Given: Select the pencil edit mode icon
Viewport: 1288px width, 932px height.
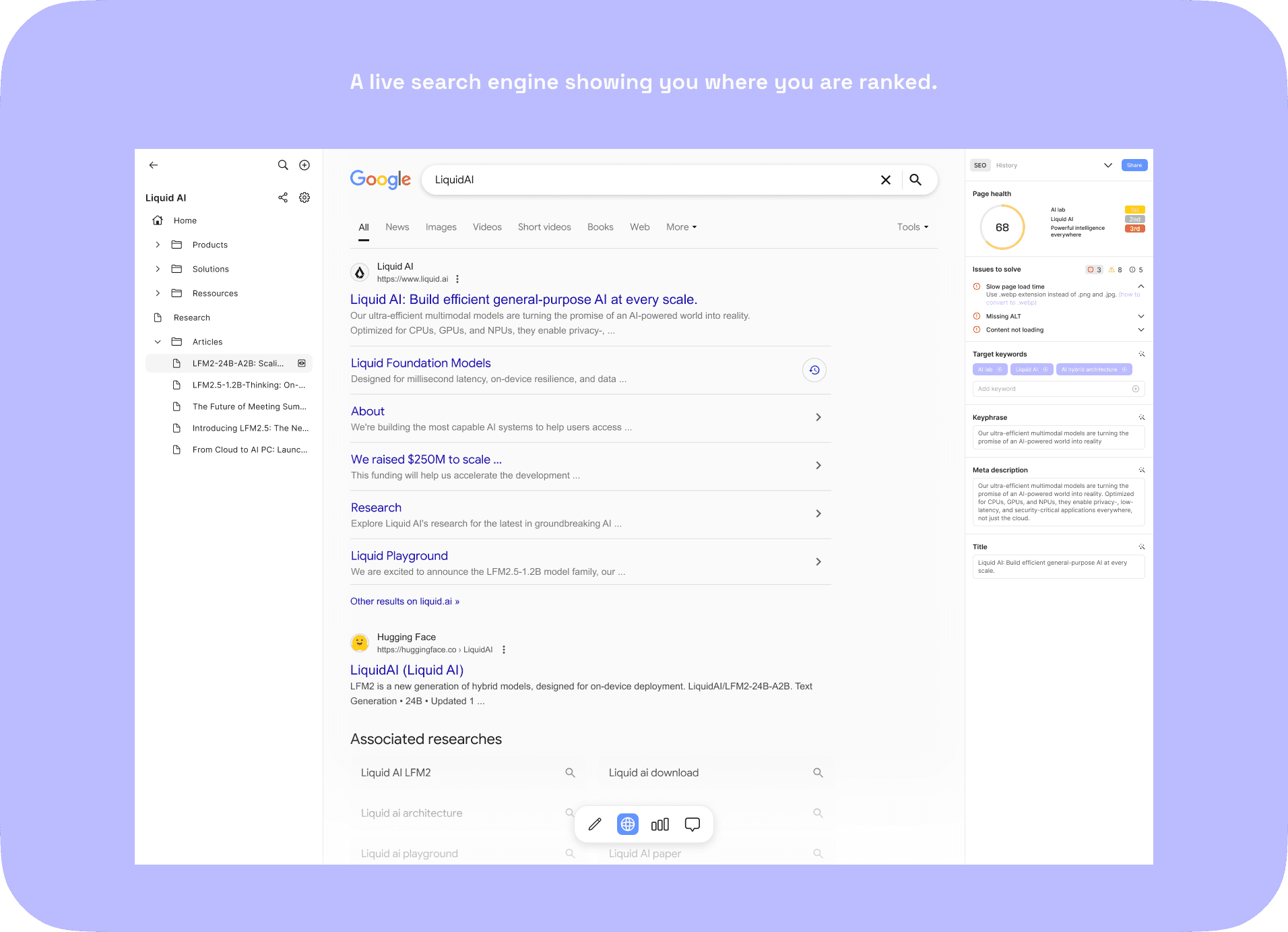Looking at the screenshot, I should coord(595,824).
